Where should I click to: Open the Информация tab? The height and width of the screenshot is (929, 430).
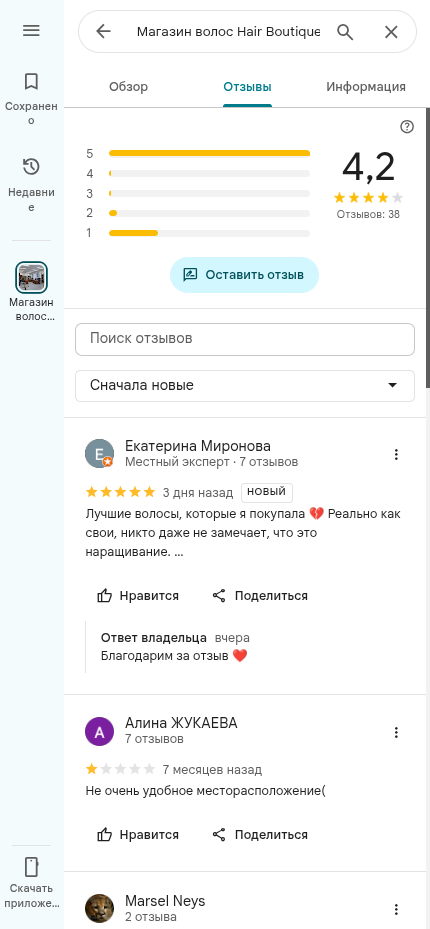[365, 87]
